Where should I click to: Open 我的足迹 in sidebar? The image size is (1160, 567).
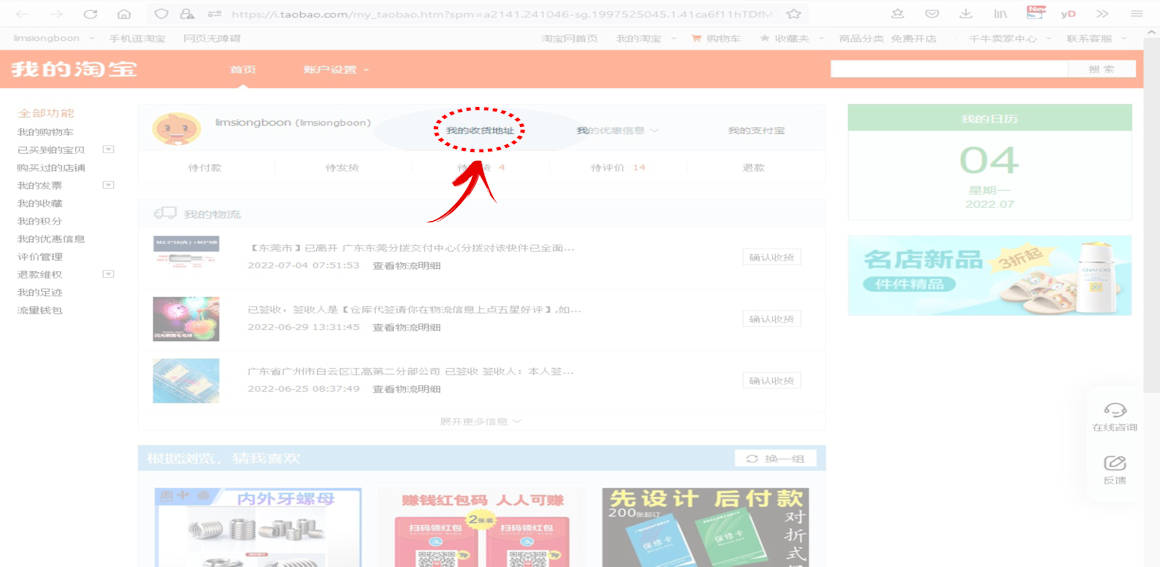click(x=40, y=292)
